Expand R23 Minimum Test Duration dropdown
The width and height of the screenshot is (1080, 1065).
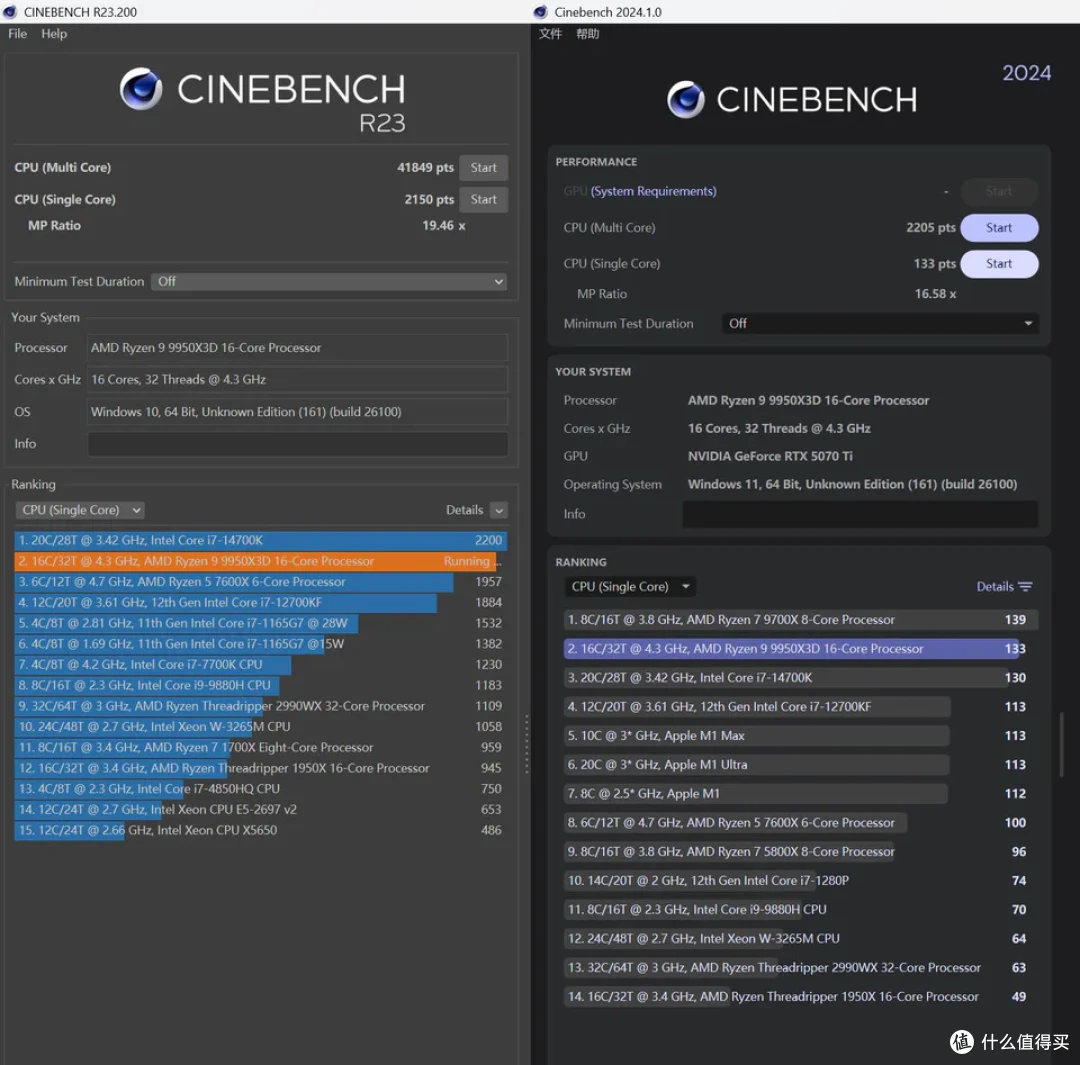click(329, 282)
